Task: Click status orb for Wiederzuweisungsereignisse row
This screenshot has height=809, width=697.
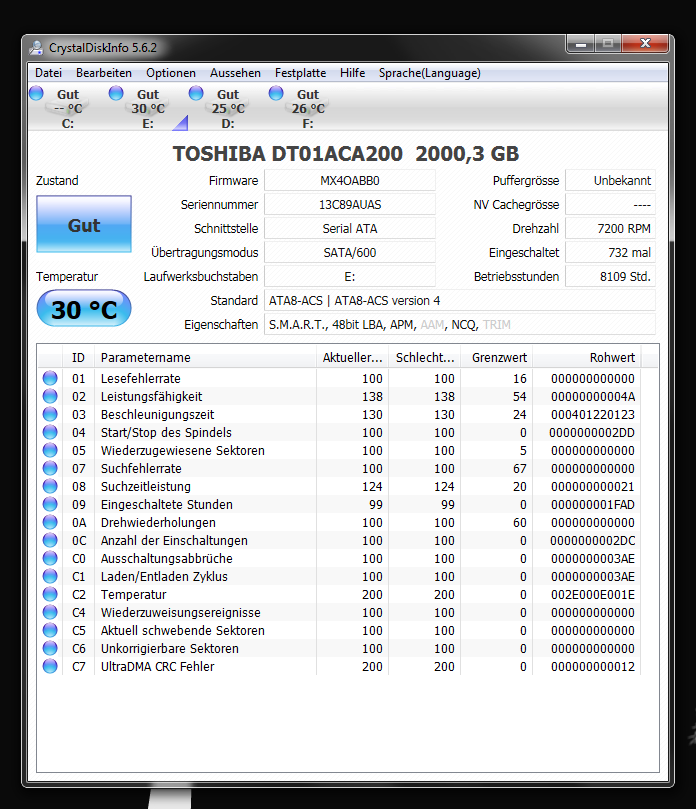Action: click(x=50, y=612)
